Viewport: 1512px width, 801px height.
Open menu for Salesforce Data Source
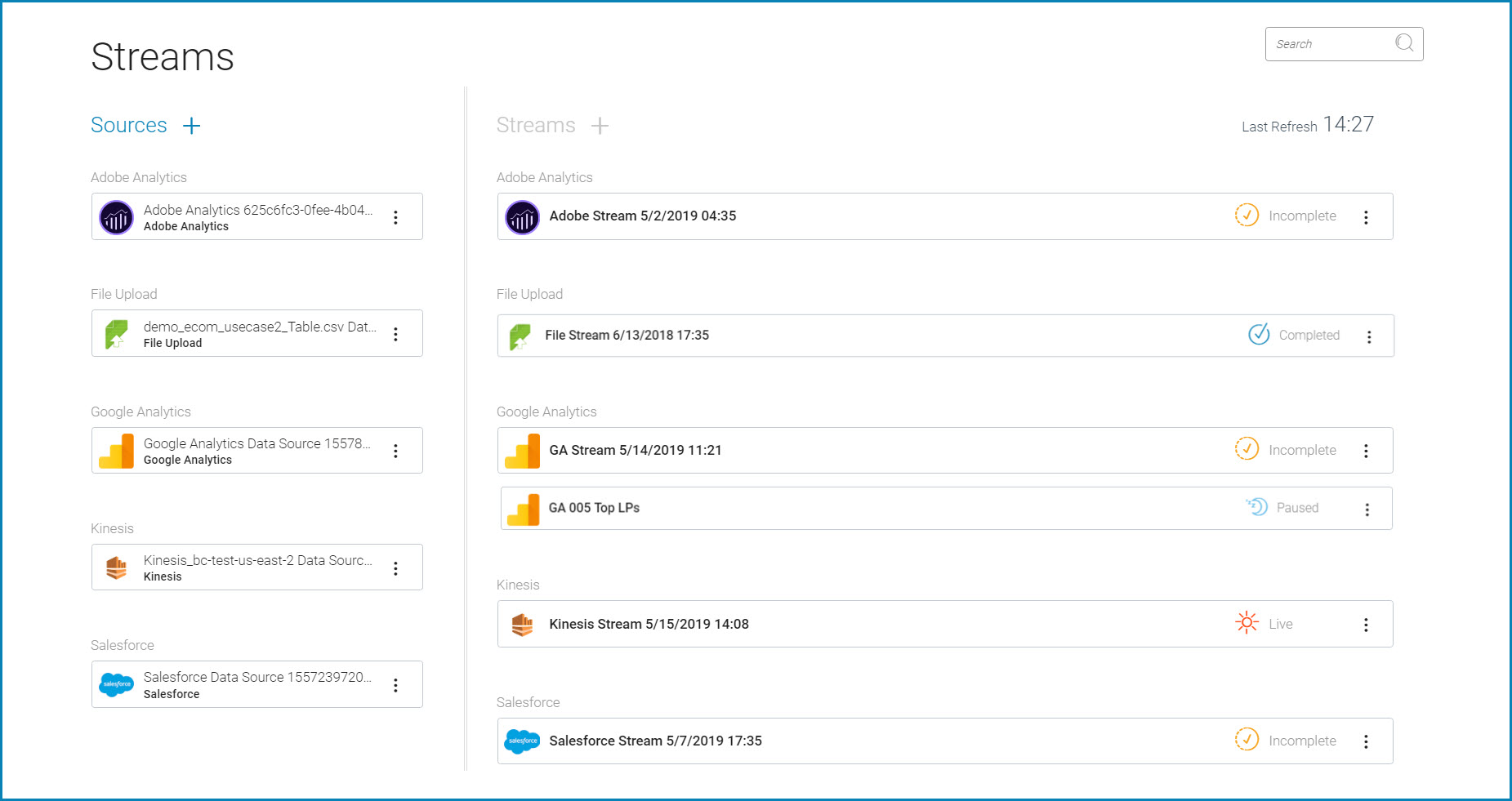(395, 685)
